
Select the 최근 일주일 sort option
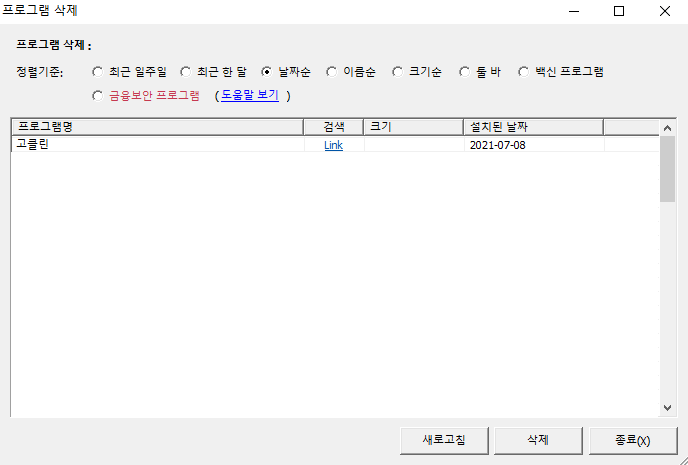129,72
